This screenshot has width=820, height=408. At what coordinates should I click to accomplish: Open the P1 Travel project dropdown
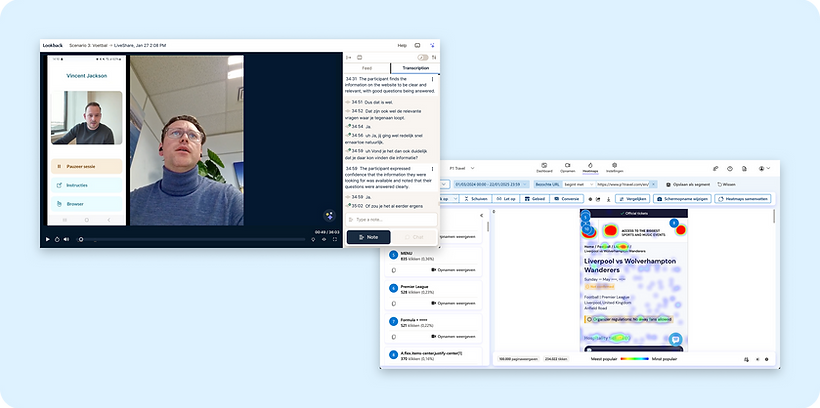[x=462, y=168]
